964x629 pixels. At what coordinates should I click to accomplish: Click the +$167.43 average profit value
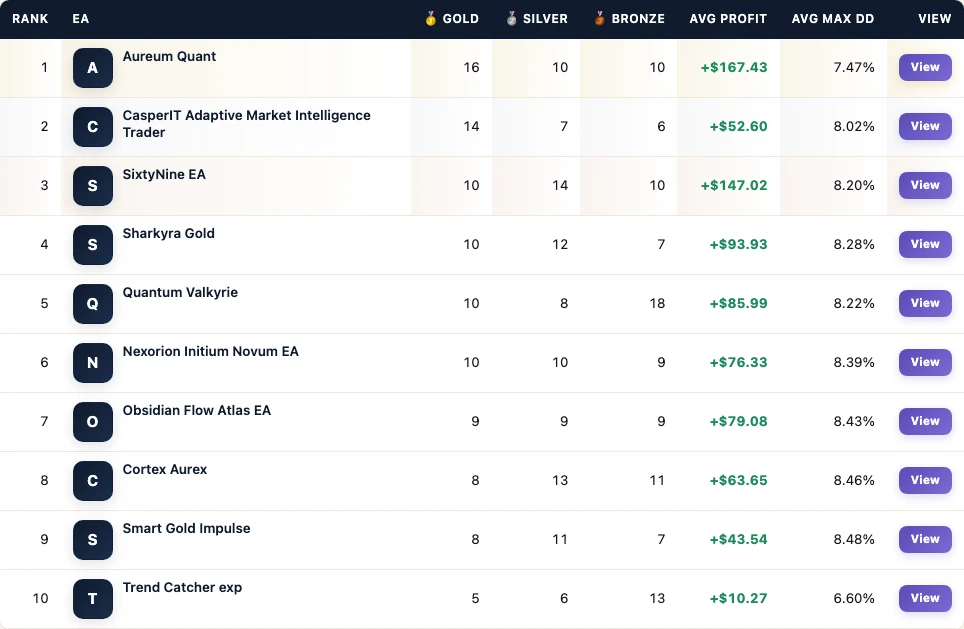[734, 68]
